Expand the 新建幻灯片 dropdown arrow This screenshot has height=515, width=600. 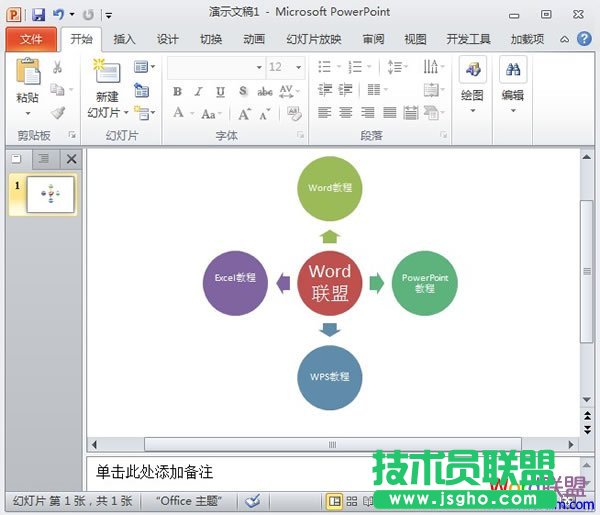(126, 112)
